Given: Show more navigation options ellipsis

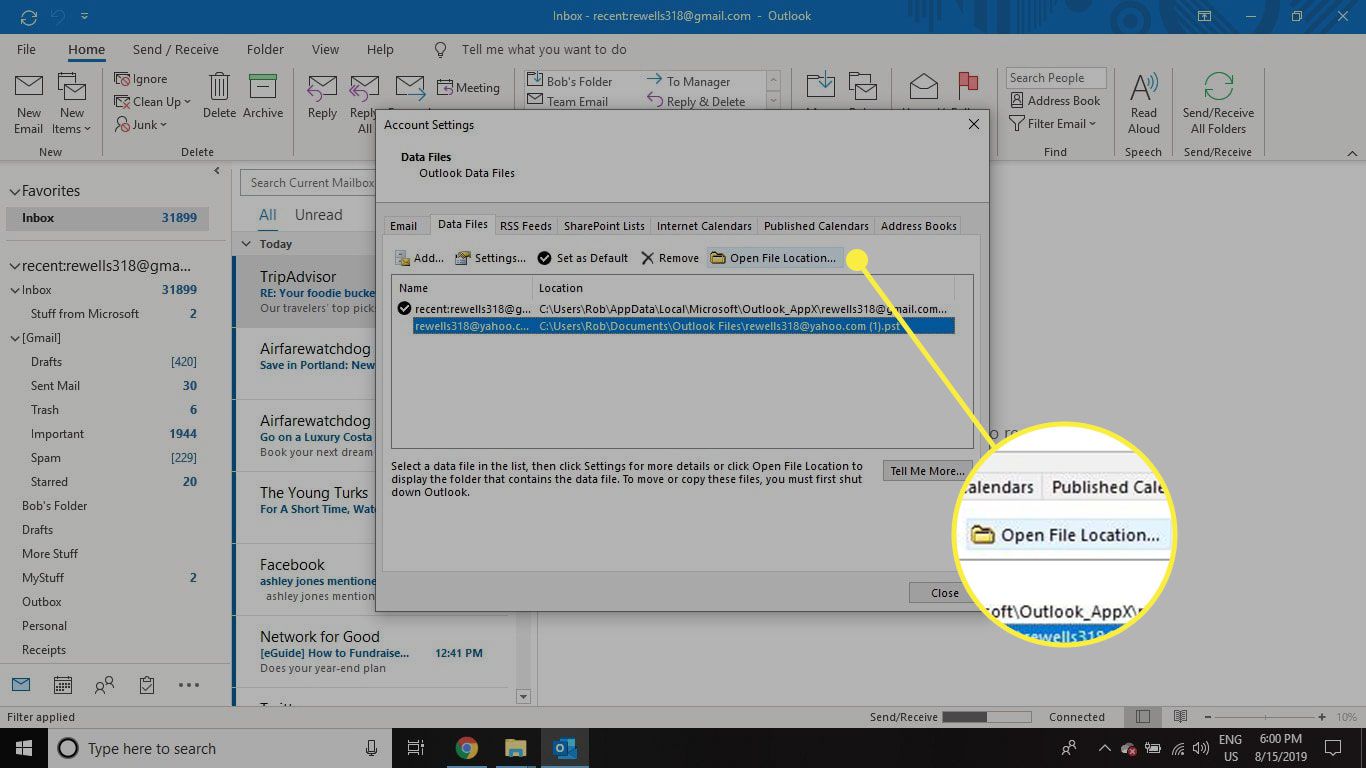Looking at the screenshot, I should [189, 685].
